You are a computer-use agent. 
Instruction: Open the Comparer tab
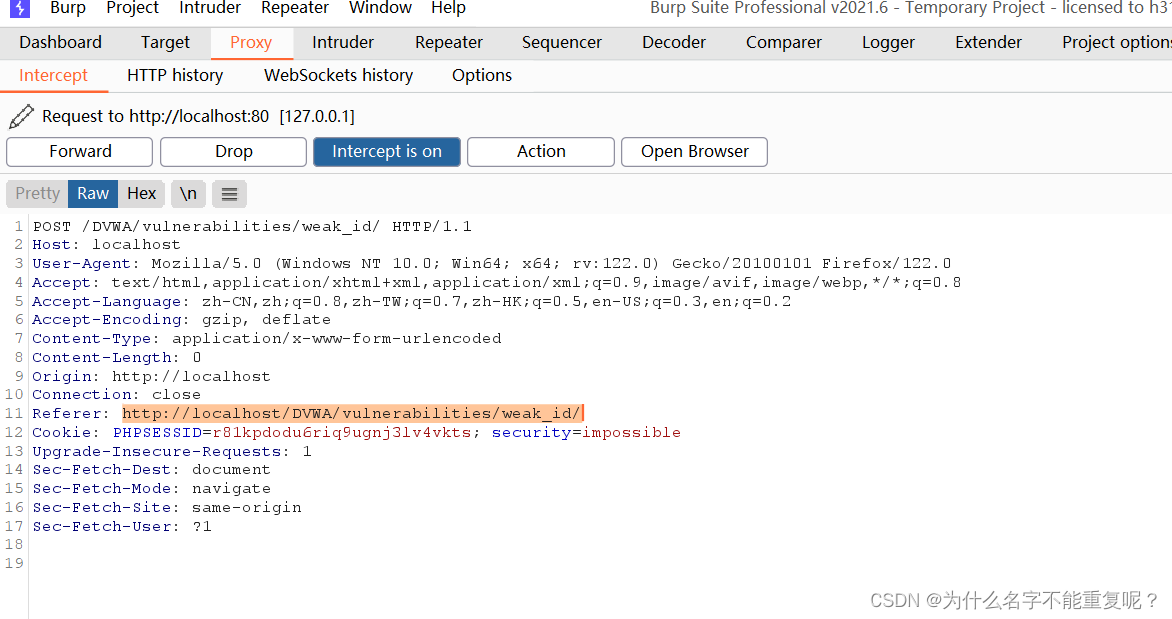[784, 43]
